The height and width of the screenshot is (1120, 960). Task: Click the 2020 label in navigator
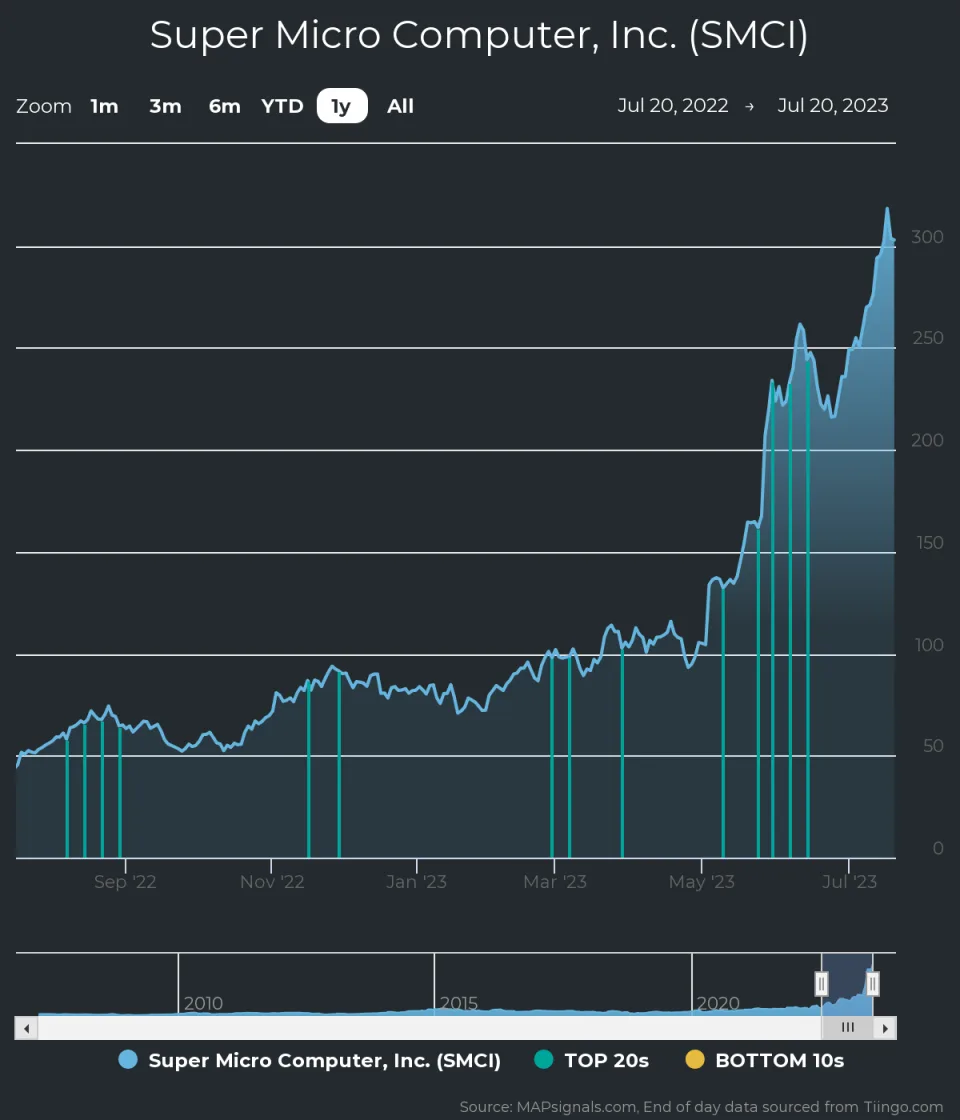pos(718,1004)
